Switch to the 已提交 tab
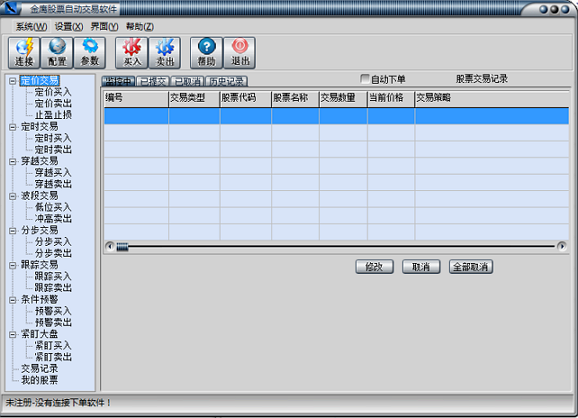 tap(153, 81)
